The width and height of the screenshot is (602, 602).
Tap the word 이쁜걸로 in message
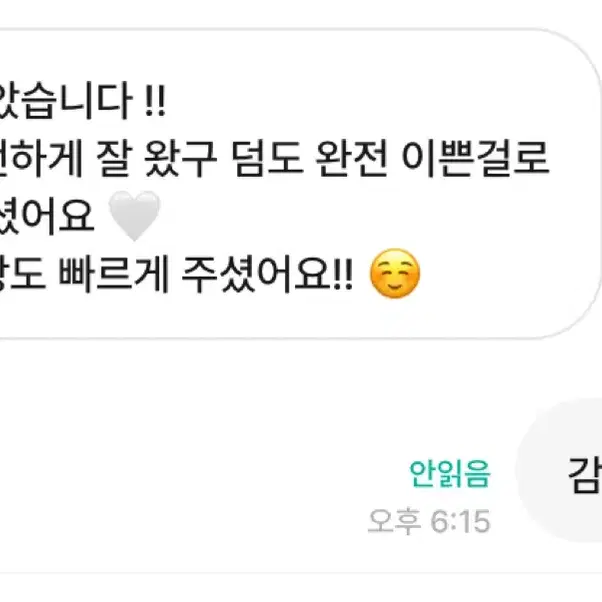click(475, 159)
